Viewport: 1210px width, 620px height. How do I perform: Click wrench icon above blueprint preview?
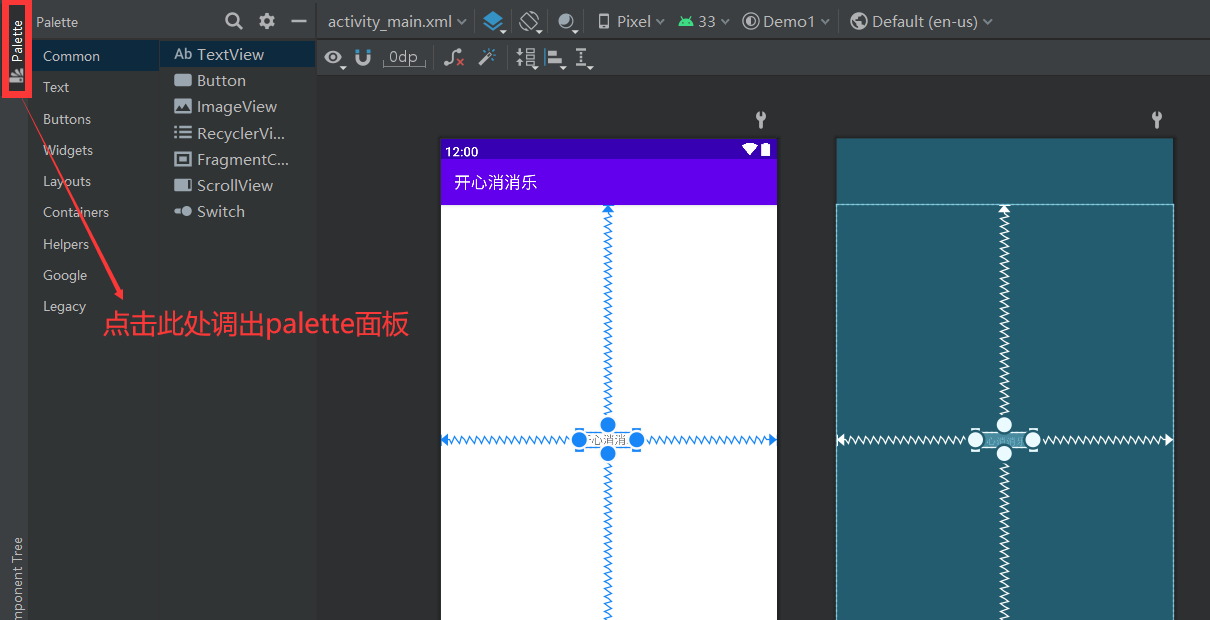[x=1157, y=121]
